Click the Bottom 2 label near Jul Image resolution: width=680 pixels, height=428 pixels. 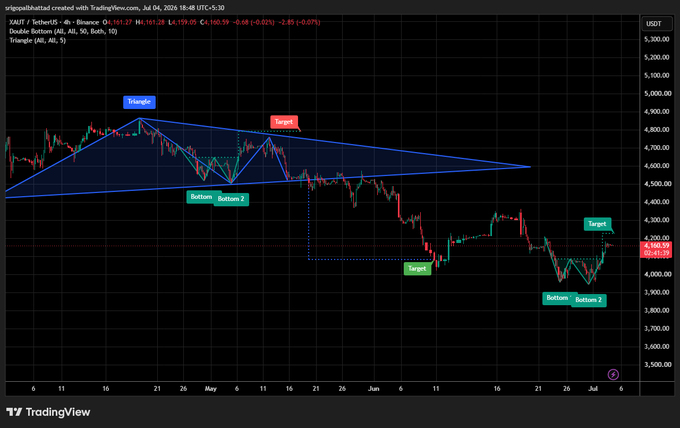[x=588, y=300]
